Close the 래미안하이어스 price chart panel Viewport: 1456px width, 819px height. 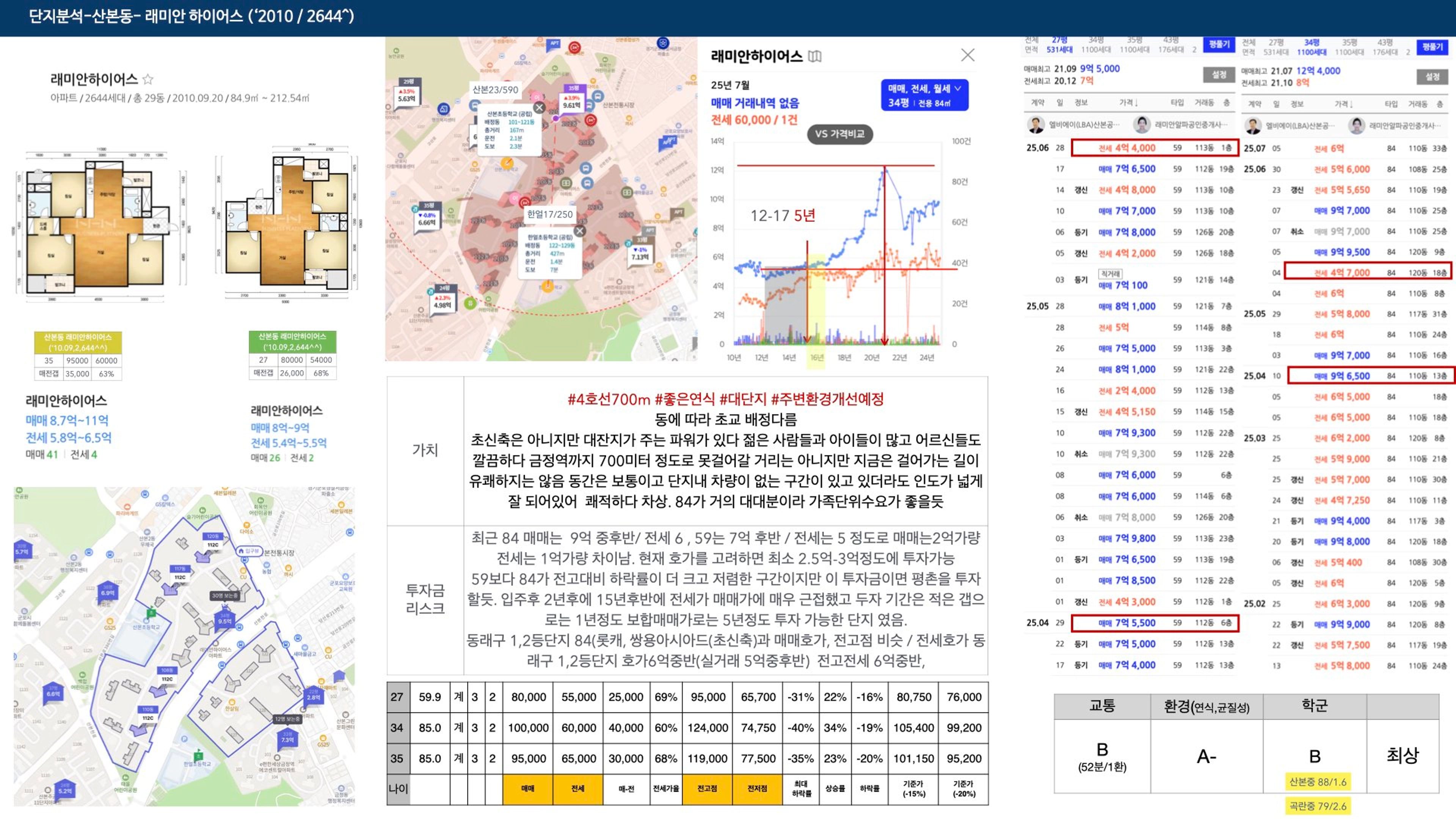pos(968,55)
